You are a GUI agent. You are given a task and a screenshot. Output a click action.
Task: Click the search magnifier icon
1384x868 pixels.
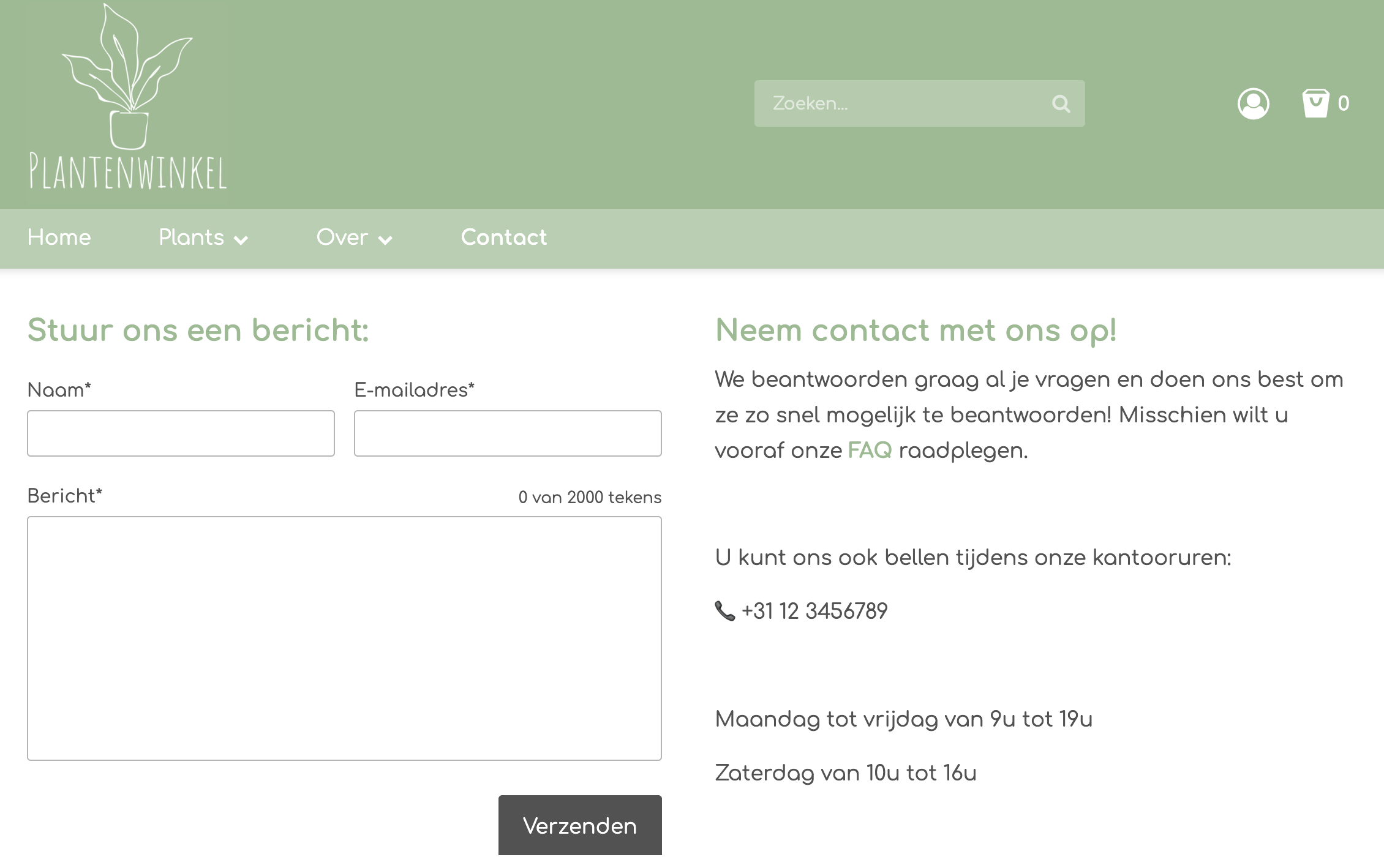pos(1061,103)
